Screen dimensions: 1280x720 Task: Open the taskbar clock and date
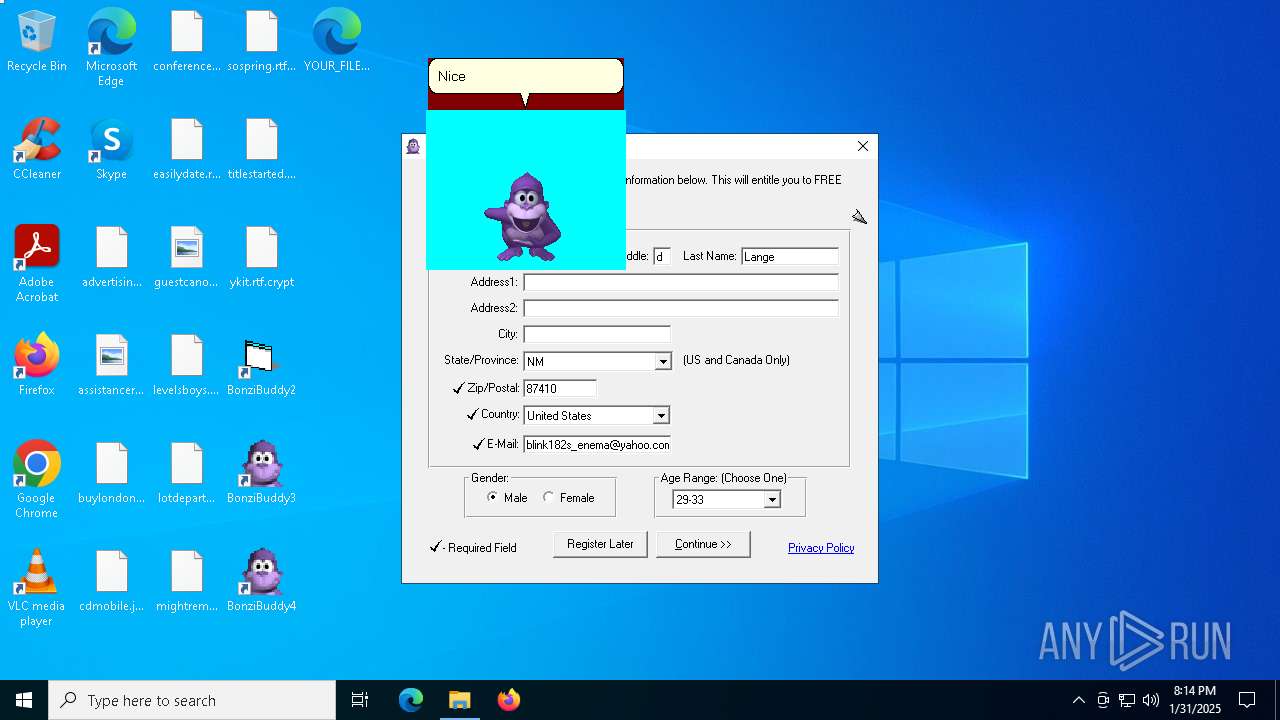tap(1195, 700)
